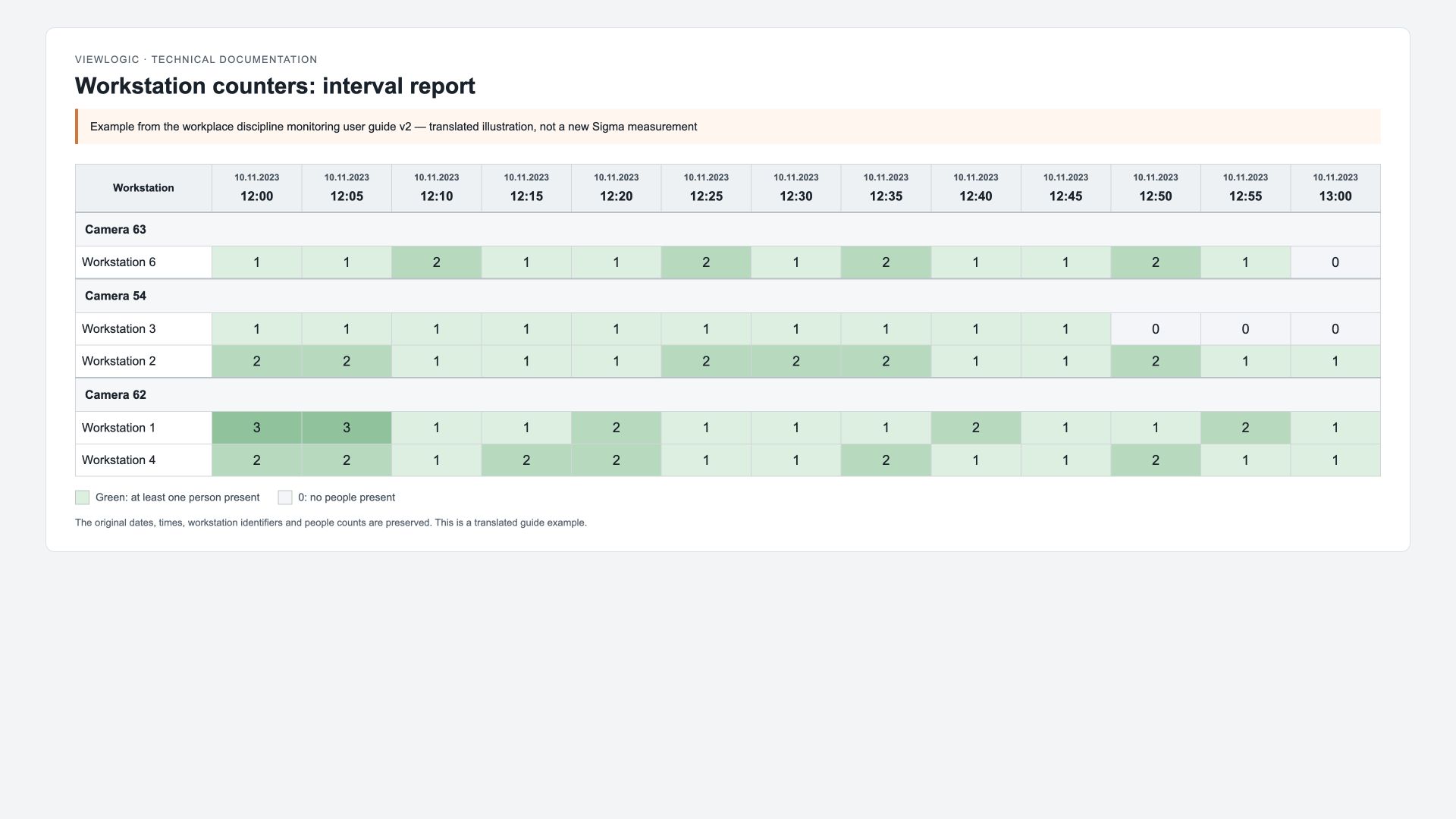Click Workstation 2 value at 12:30

796,362
